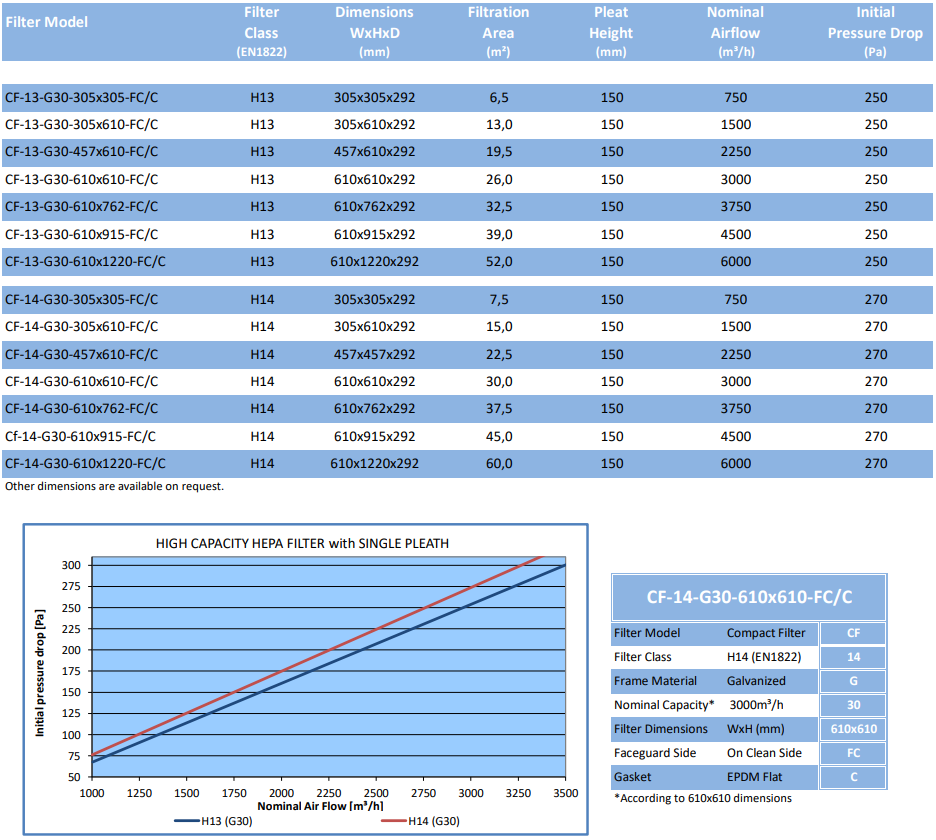Screen dimensions: 936x840
Task: Select the H13 (G30) legend entry
Action: coord(214,821)
